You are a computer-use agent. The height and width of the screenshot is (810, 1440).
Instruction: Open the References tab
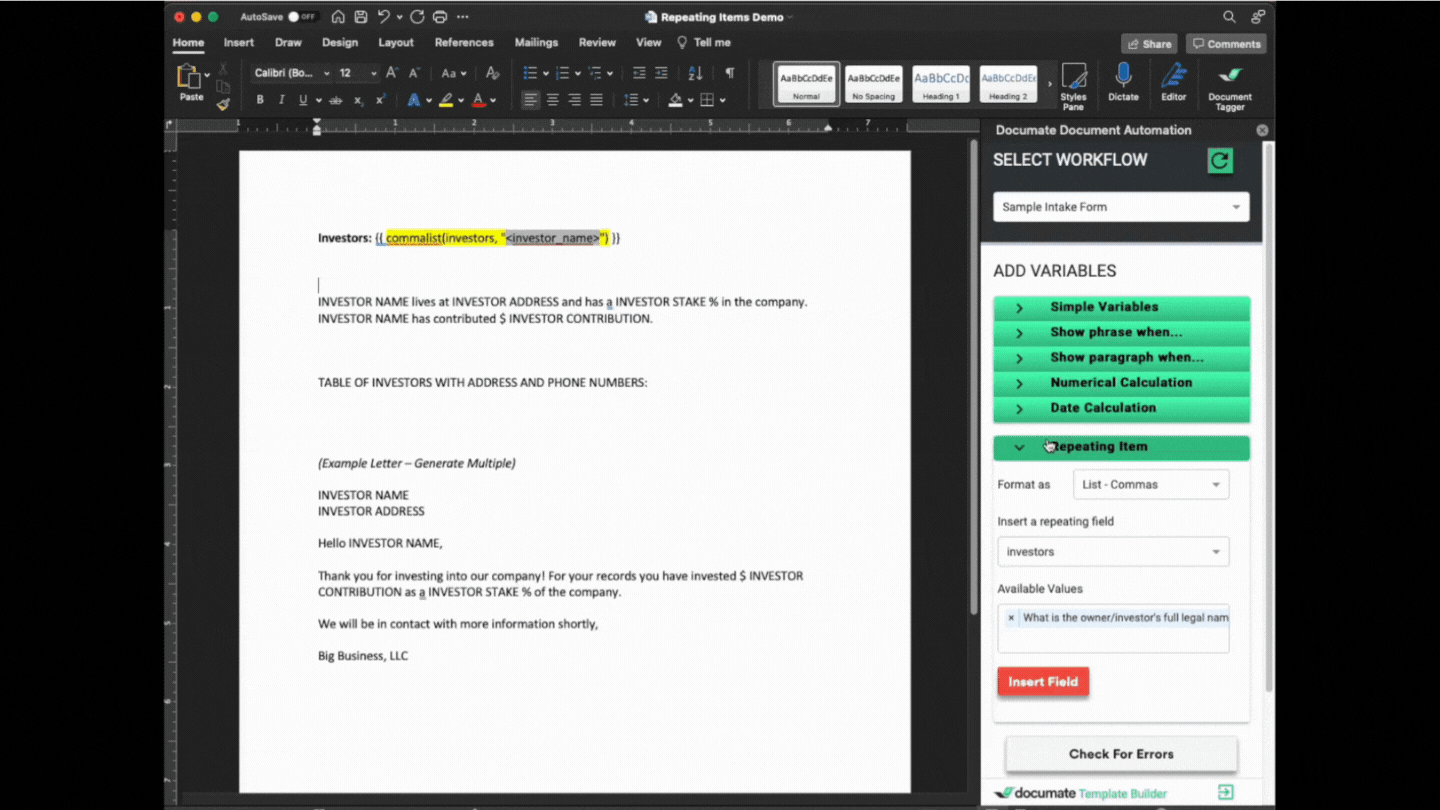click(464, 43)
